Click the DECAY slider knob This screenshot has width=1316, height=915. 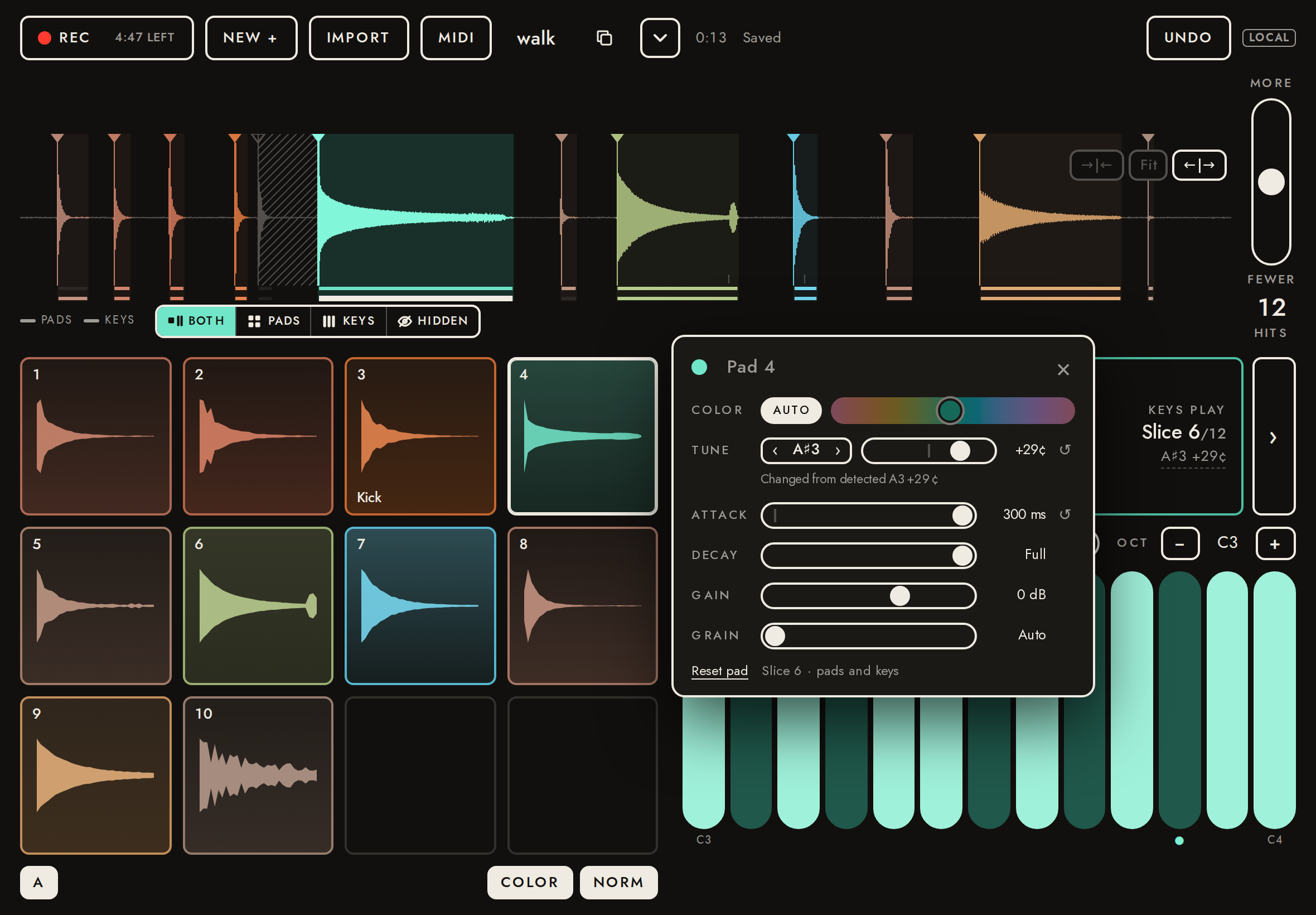pos(962,556)
